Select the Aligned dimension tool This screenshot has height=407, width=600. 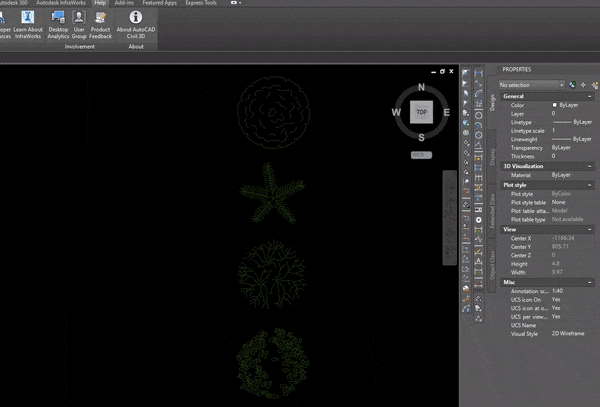click(x=478, y=83)
